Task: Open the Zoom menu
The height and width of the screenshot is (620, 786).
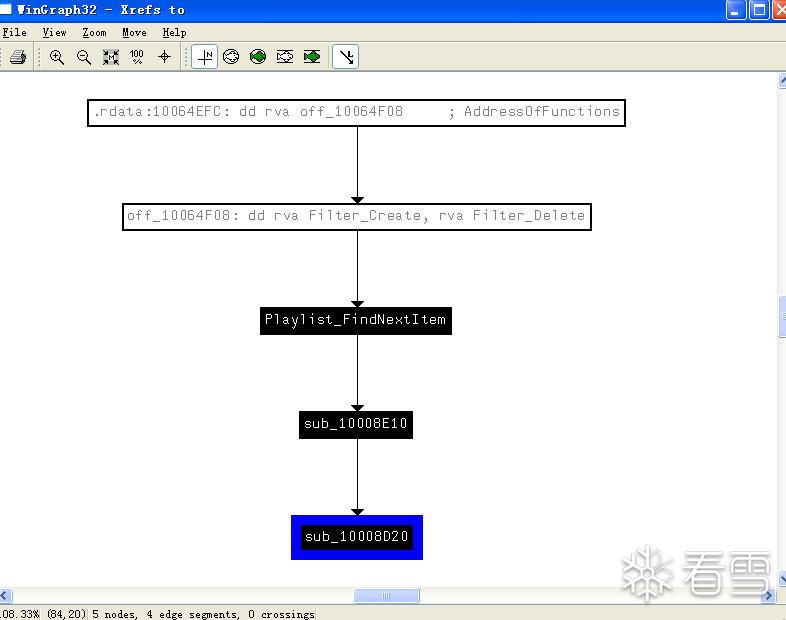Action: [x=94, y=33]
